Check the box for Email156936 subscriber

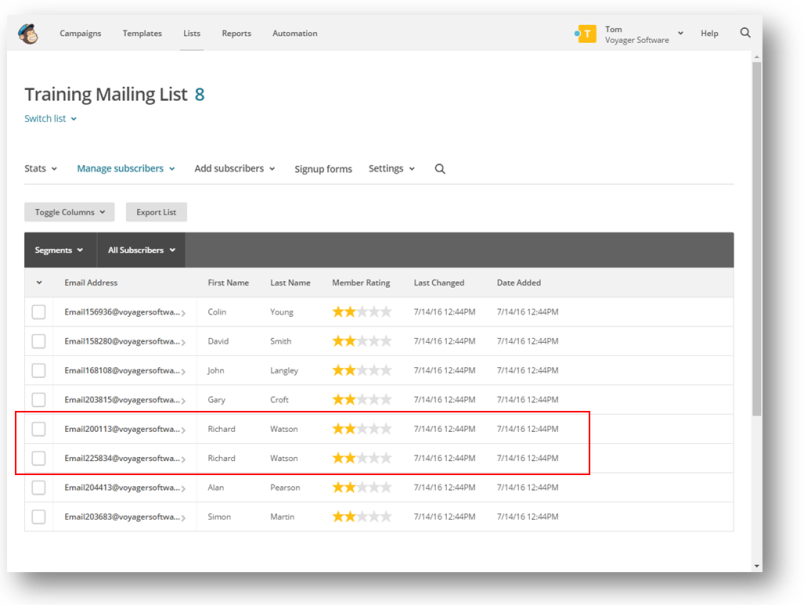tap(38, 312)
